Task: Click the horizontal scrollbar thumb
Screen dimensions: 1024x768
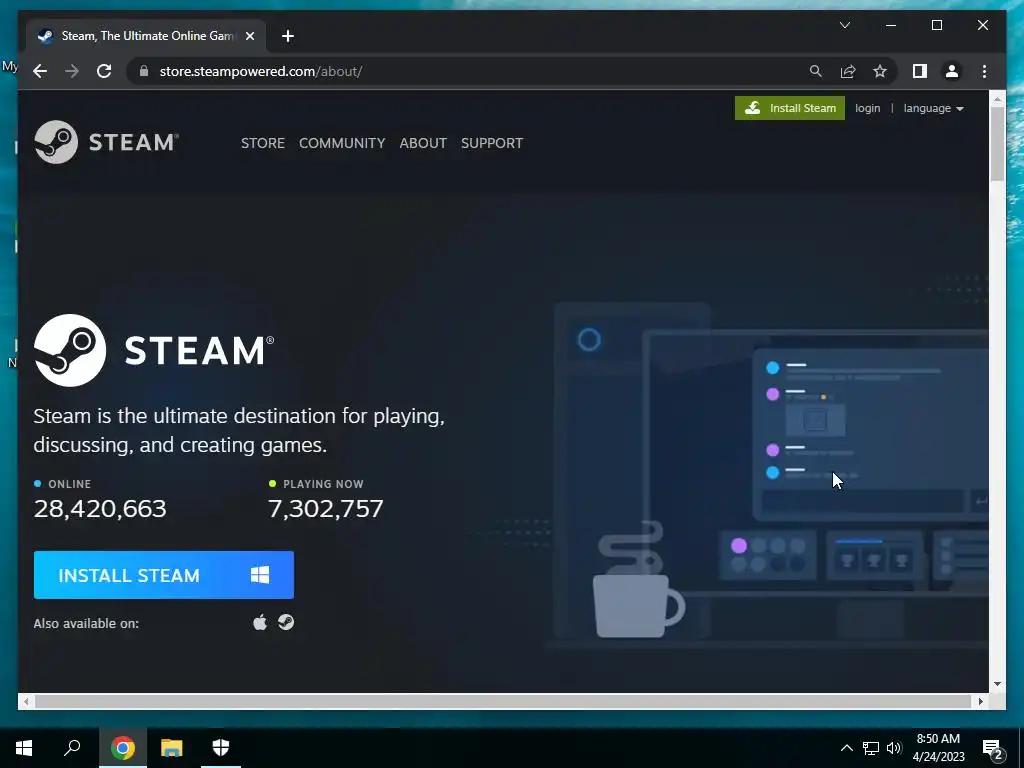Action: click(502, 701)
